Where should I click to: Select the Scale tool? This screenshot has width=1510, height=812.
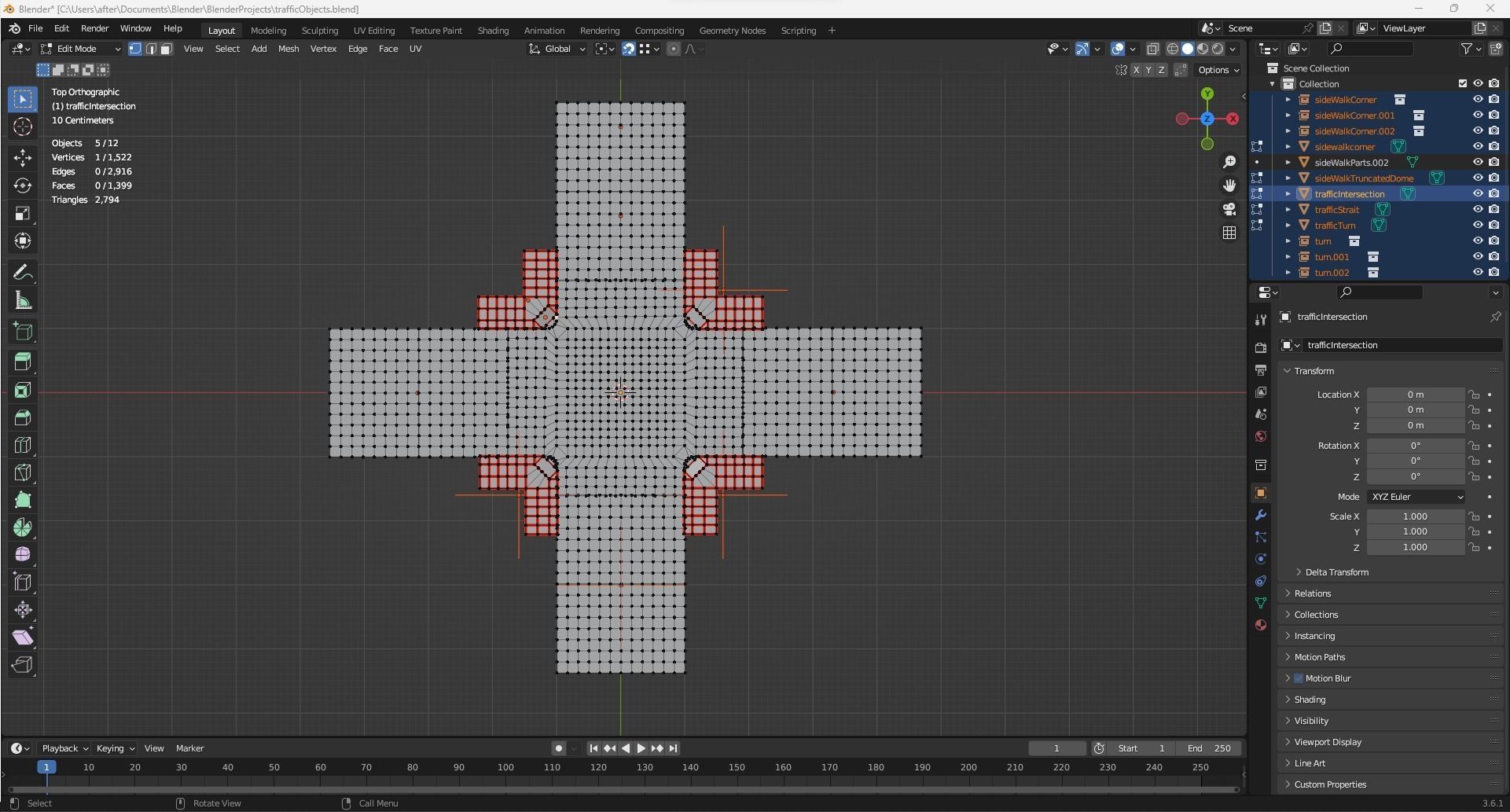23,214
